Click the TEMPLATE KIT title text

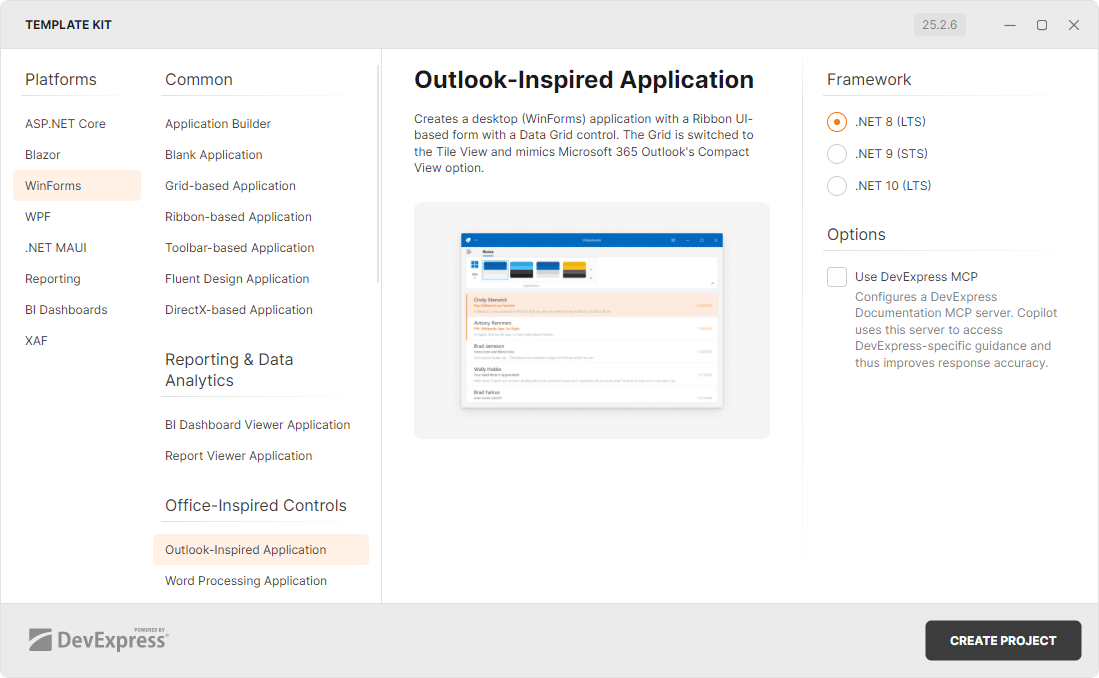click(x=69, y=25)
